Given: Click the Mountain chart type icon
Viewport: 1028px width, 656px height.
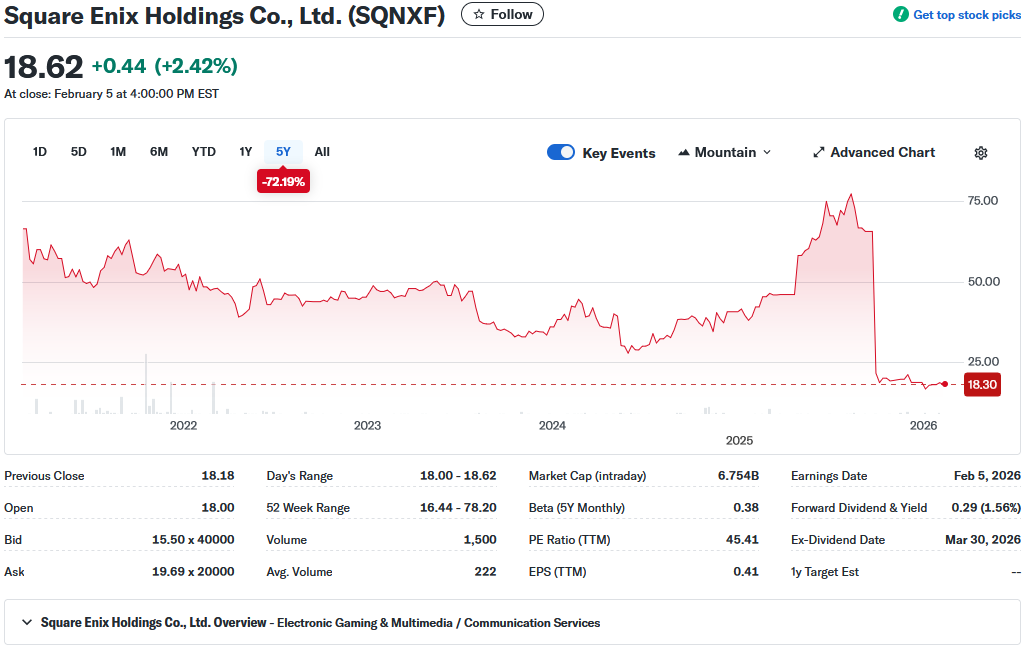Looking at the screenshot, I should [x=684, y=153].
